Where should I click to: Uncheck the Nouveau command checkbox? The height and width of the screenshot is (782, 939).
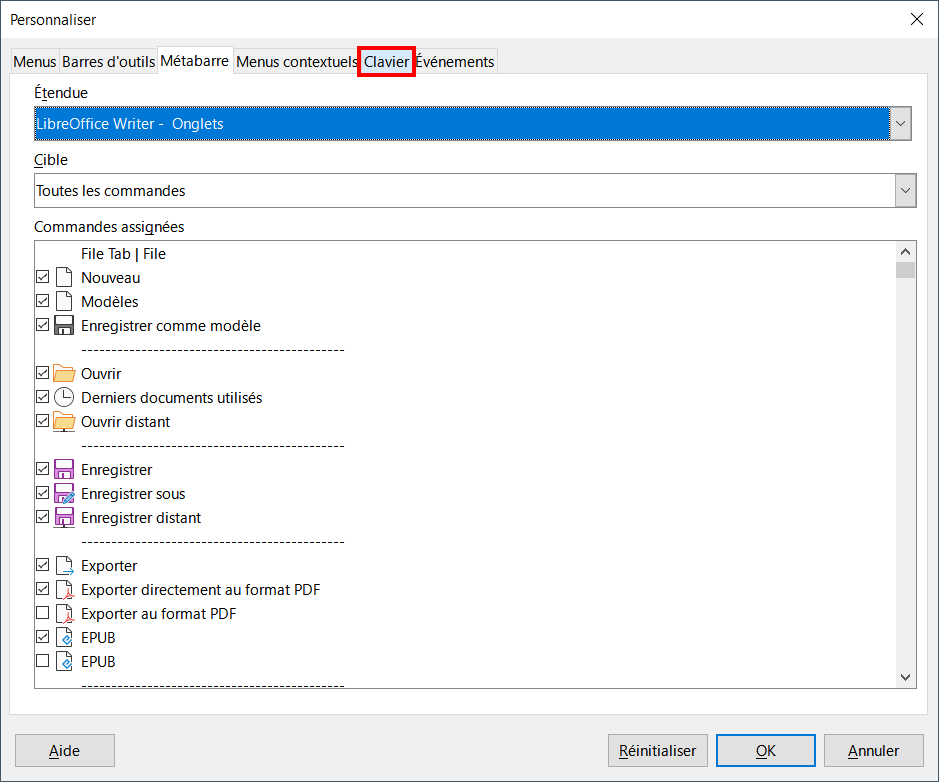tap(43, 277)
